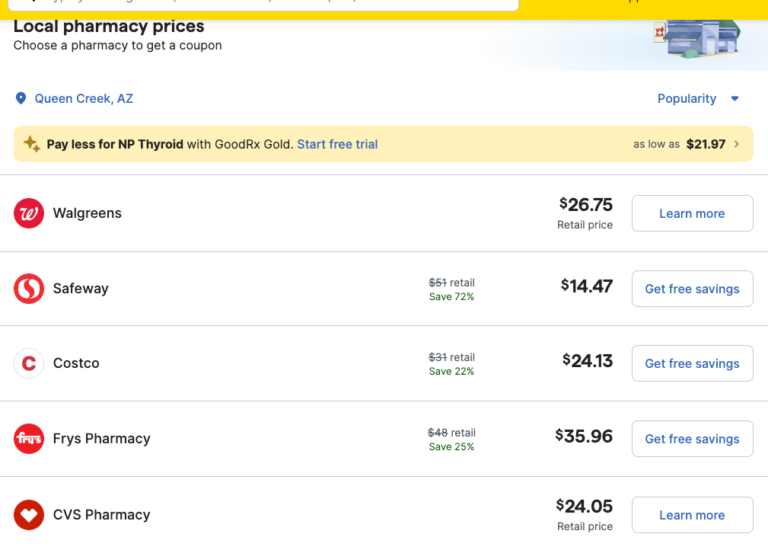Select the Safeway pharmacy name

coord(80,289)
